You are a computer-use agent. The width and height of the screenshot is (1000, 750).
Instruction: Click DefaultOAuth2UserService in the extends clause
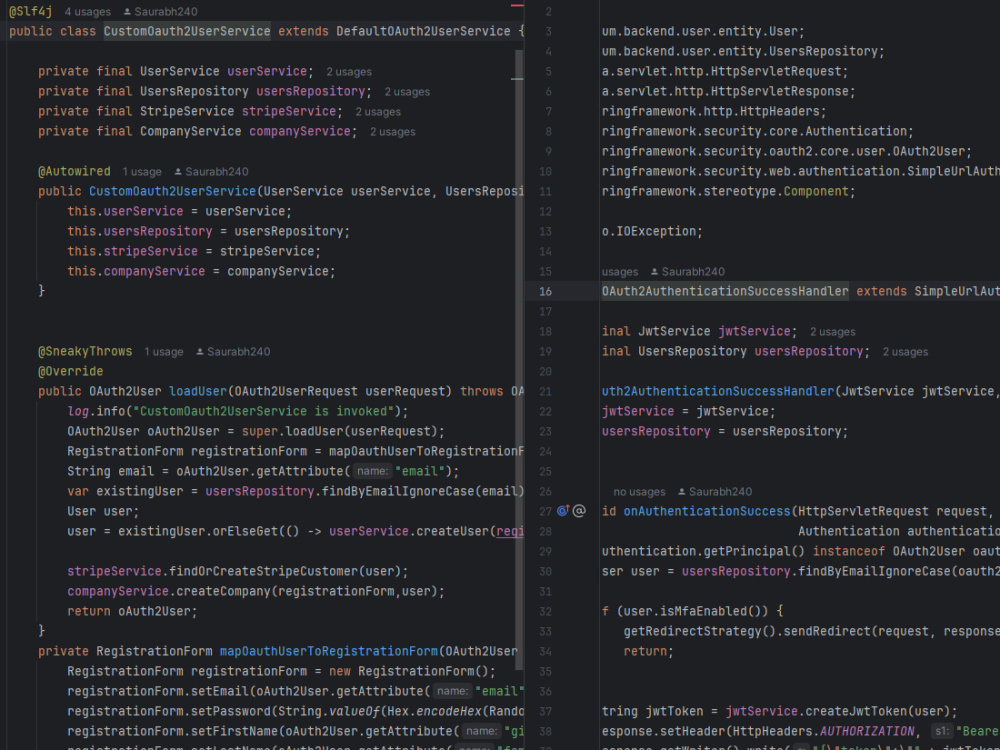tap(423, 31)
